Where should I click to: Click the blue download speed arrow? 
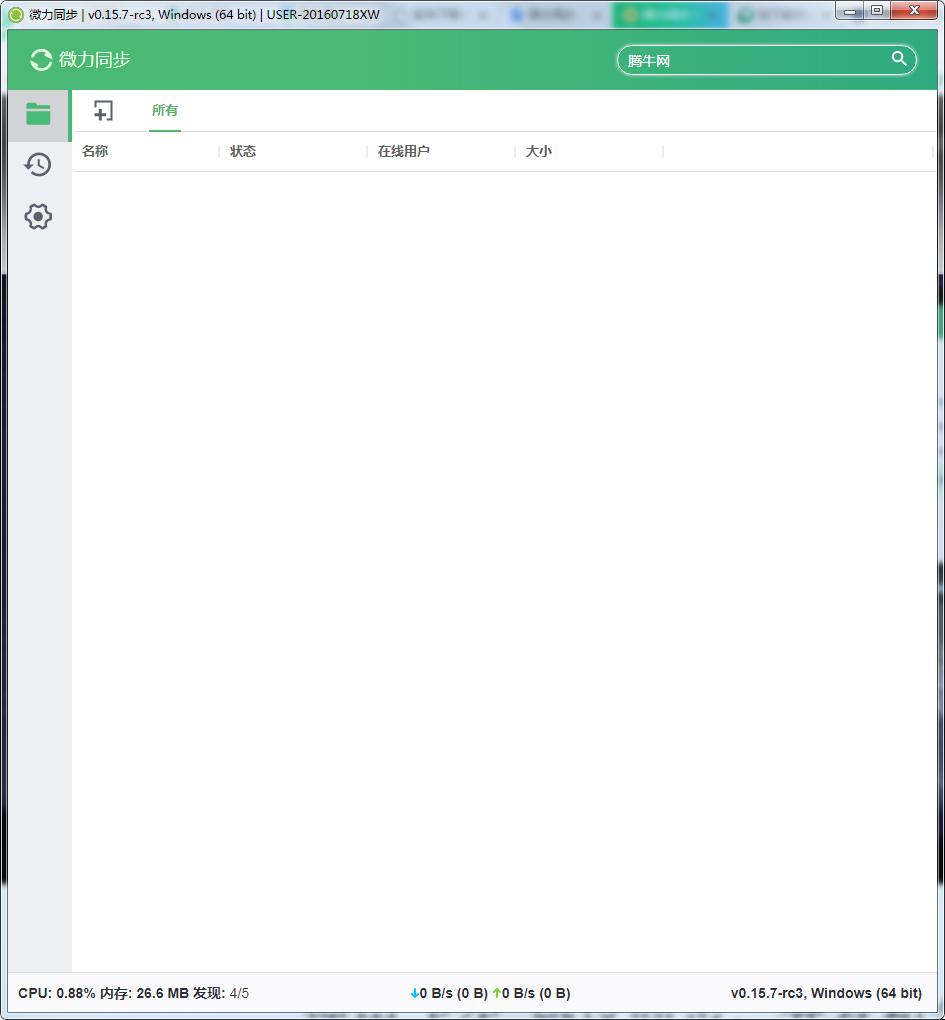tap(415, 993)
